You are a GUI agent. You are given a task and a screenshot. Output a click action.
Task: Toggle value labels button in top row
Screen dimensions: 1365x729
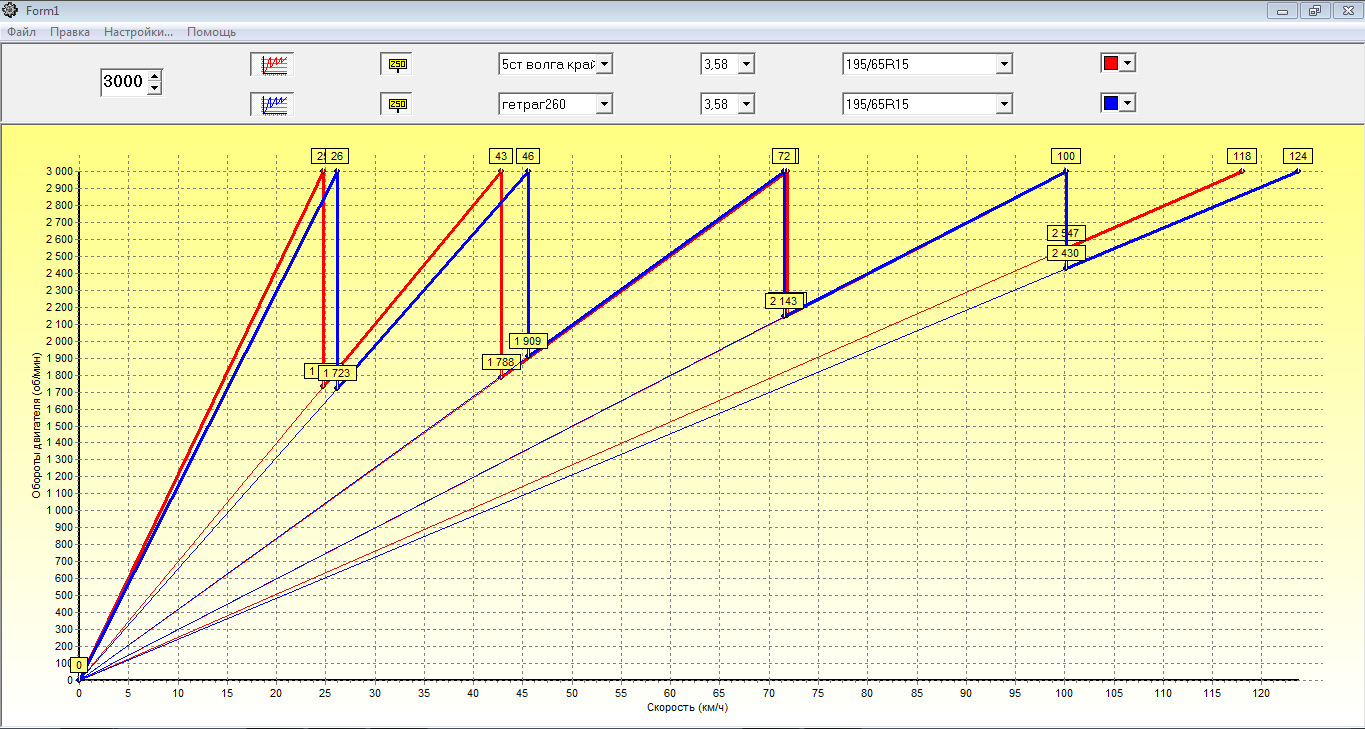tap(397, 64)
